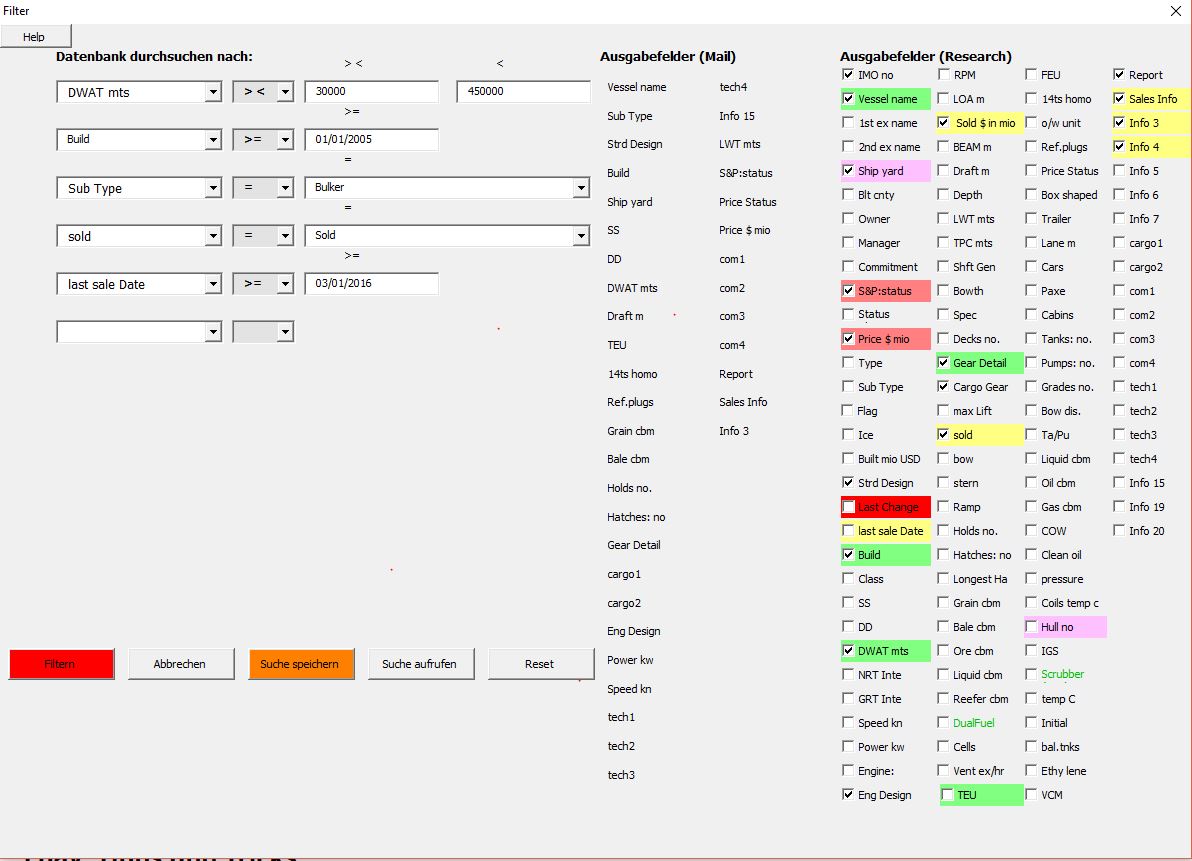The height and width of the screenshot is (861, 1192).
Task: Open saved searches with Suche aufrufen
Action: point(419,664)
